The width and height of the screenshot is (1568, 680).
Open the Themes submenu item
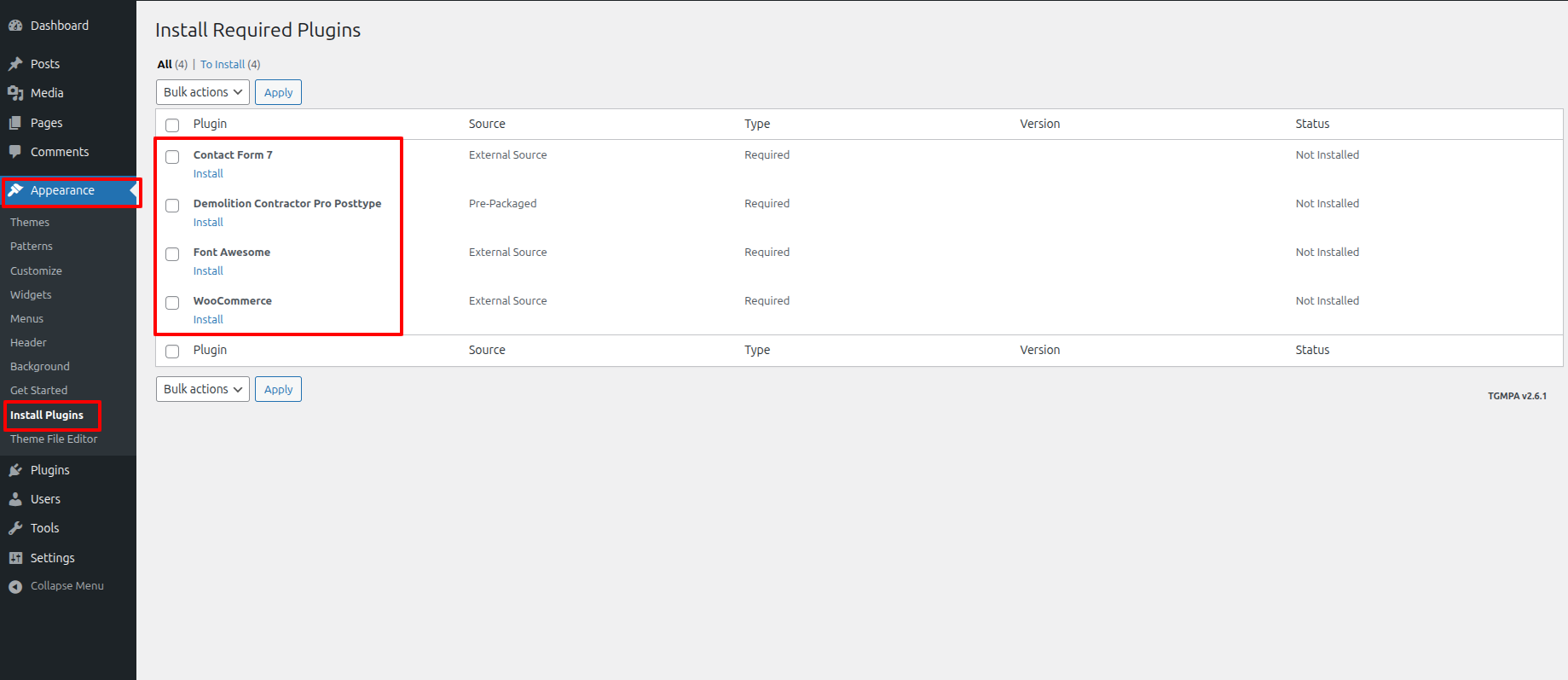tap(30, 222)
